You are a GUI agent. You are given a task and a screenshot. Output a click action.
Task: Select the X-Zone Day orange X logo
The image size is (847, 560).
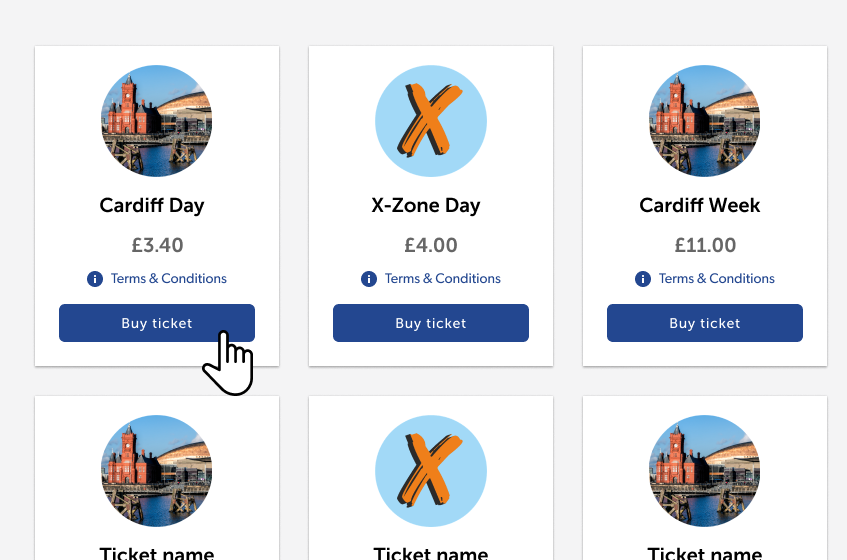tap(431, 121)
